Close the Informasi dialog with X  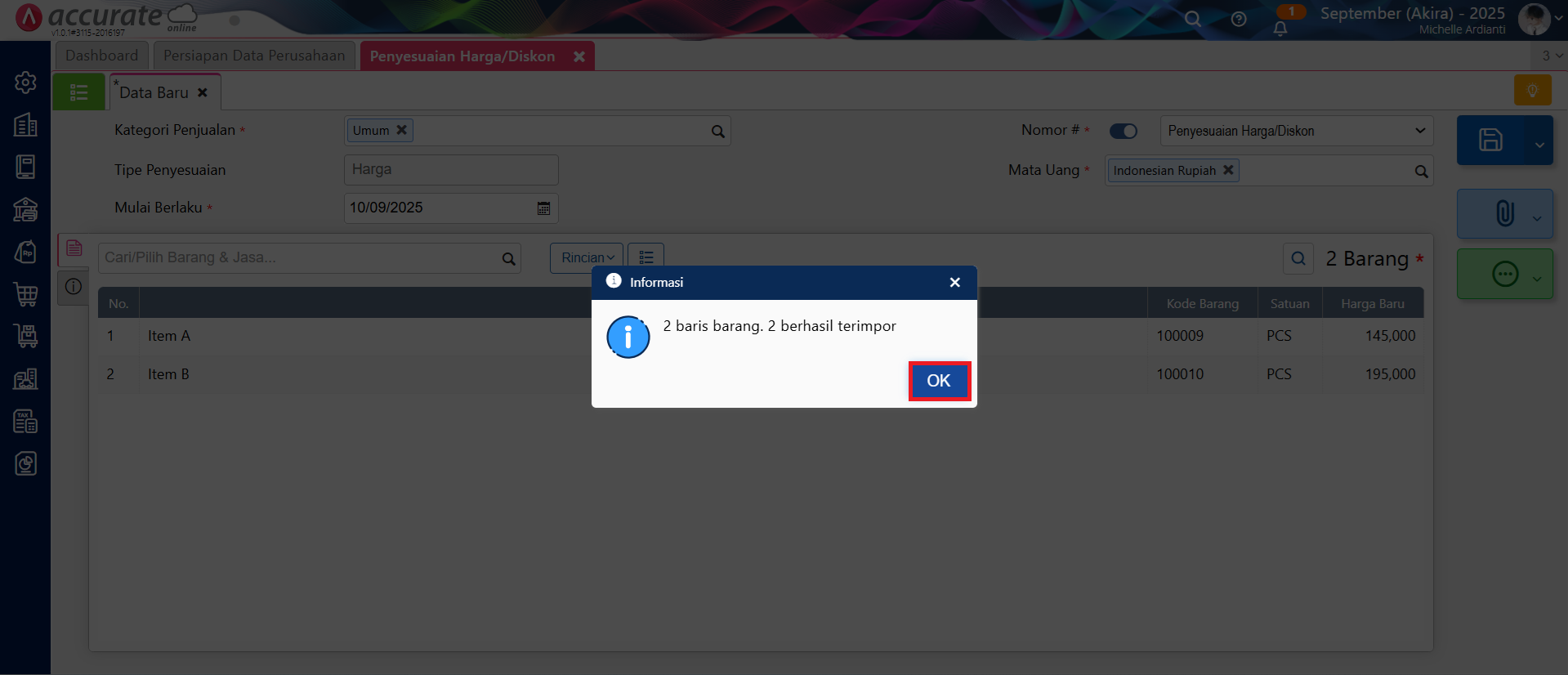coord(954,283)
